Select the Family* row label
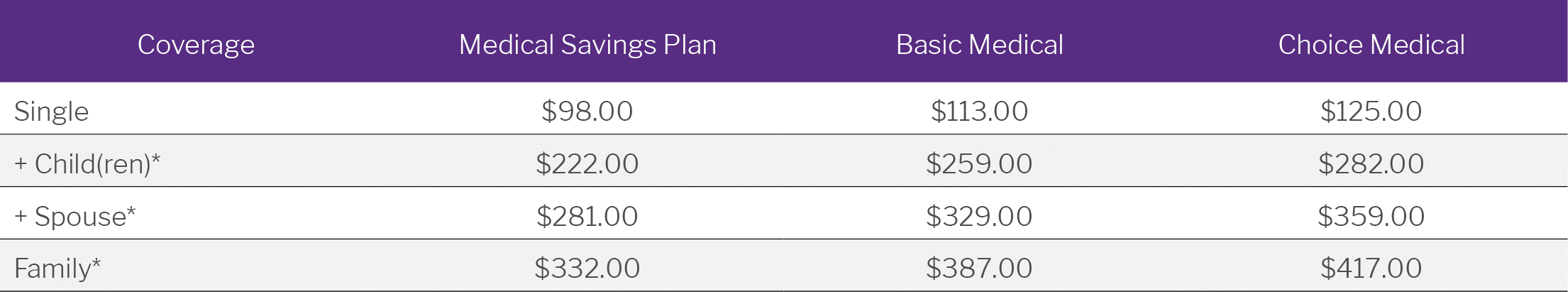The image size is (1568, 292). tap(57, 269)
